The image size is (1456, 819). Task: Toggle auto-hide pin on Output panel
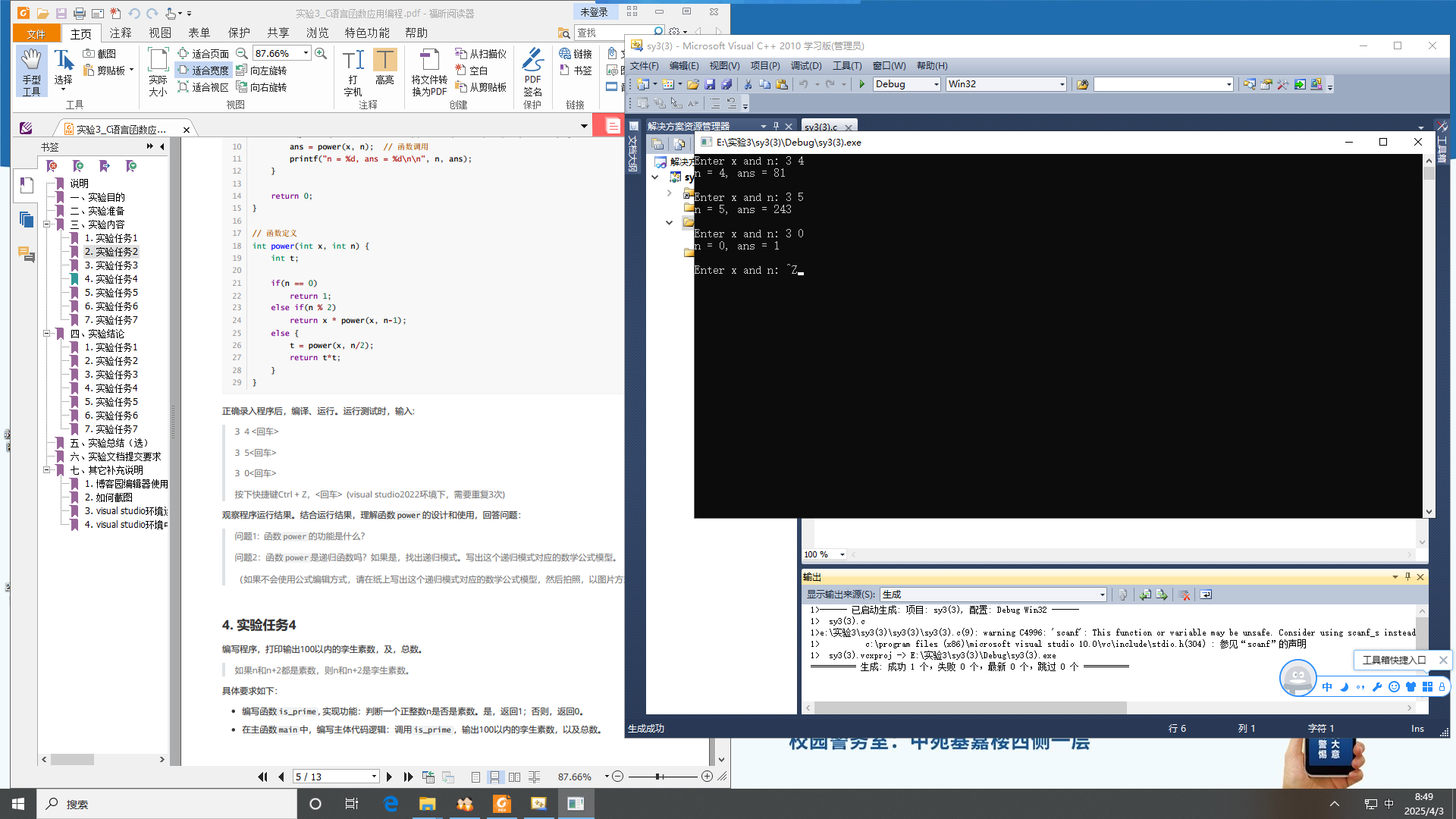point(1407,577)
